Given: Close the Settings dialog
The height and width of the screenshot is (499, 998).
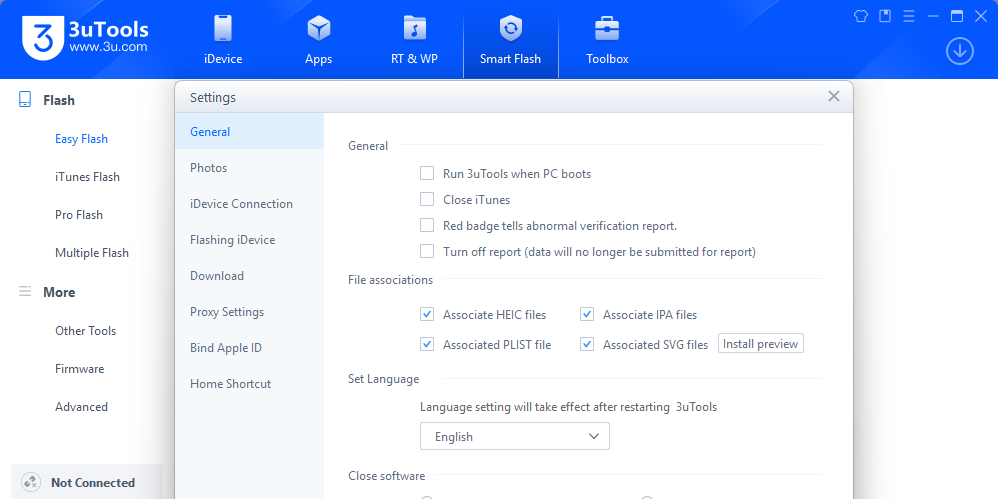Looking at the screenshot, I should point(833,97).
